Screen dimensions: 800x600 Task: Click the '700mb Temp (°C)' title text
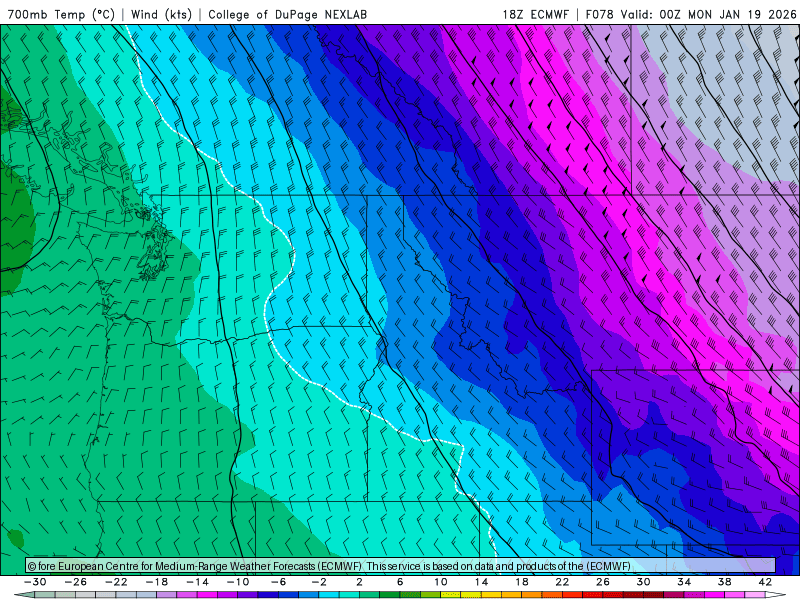[61, 15]
